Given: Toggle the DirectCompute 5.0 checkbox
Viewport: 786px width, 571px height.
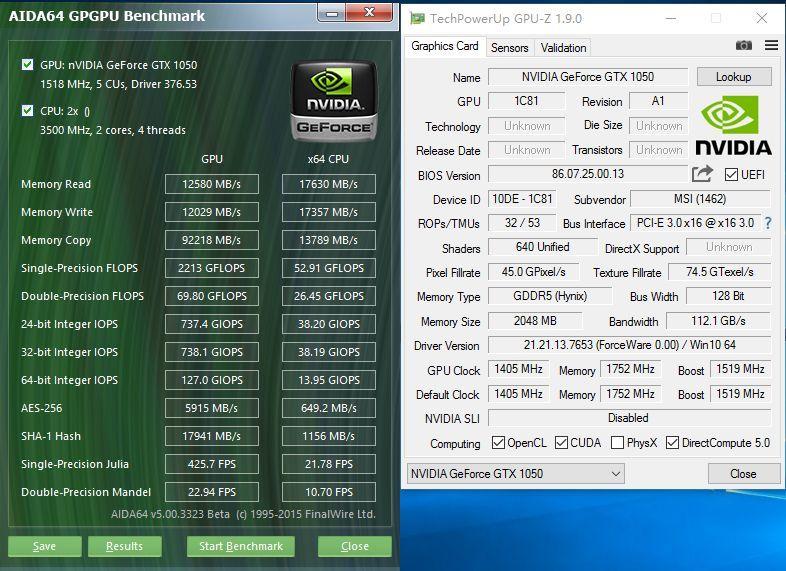Looking at the screenshot, I should pyautogui.click(x=672, y=443).
